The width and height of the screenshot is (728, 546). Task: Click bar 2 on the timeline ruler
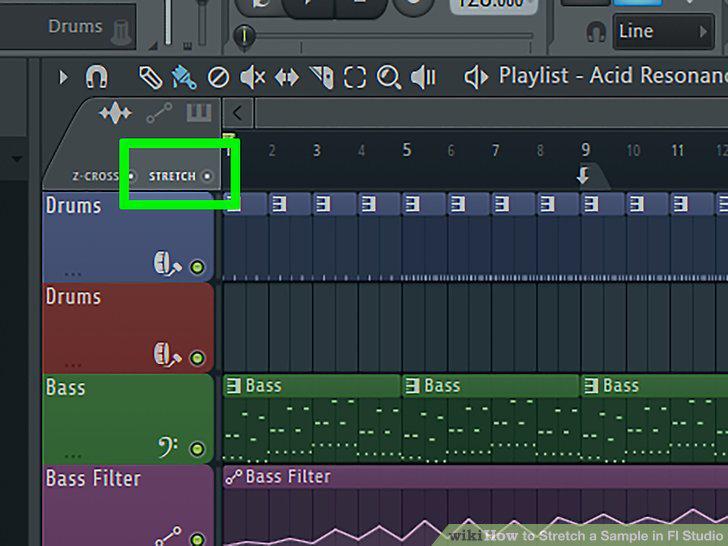(272, 151)
